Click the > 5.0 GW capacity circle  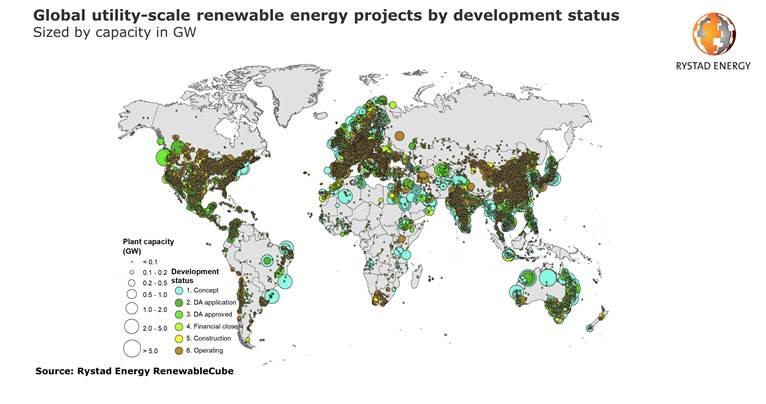[130, 349]
